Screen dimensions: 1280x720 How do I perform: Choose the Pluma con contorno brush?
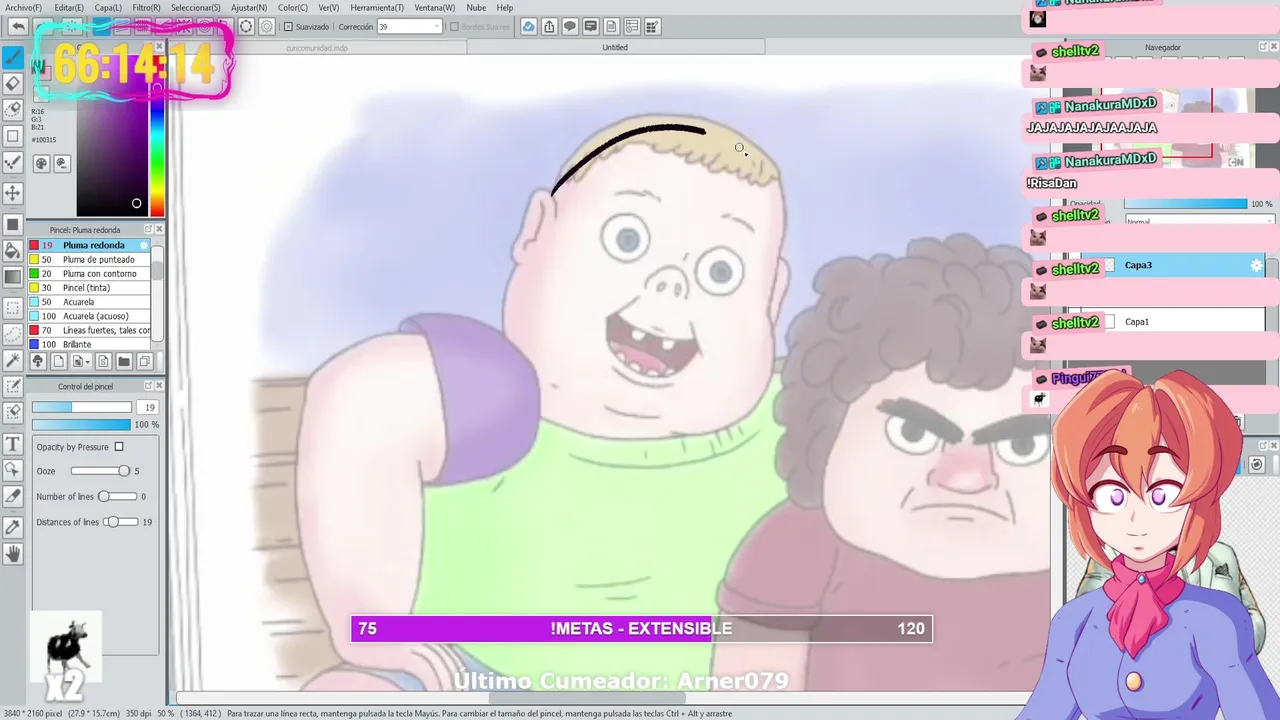[x=88, y=274]
